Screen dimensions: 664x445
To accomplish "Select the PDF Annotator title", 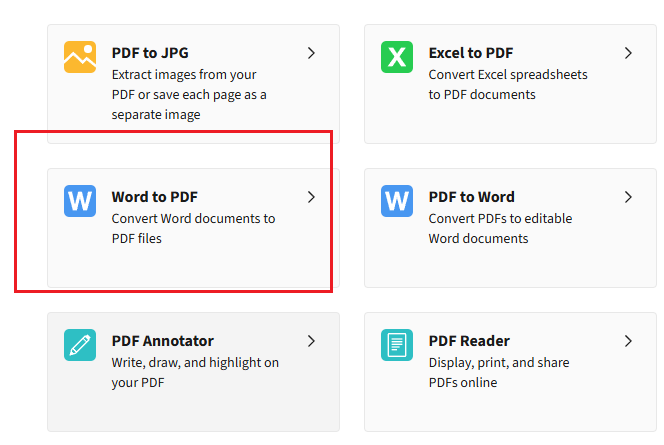I will 163,341.
